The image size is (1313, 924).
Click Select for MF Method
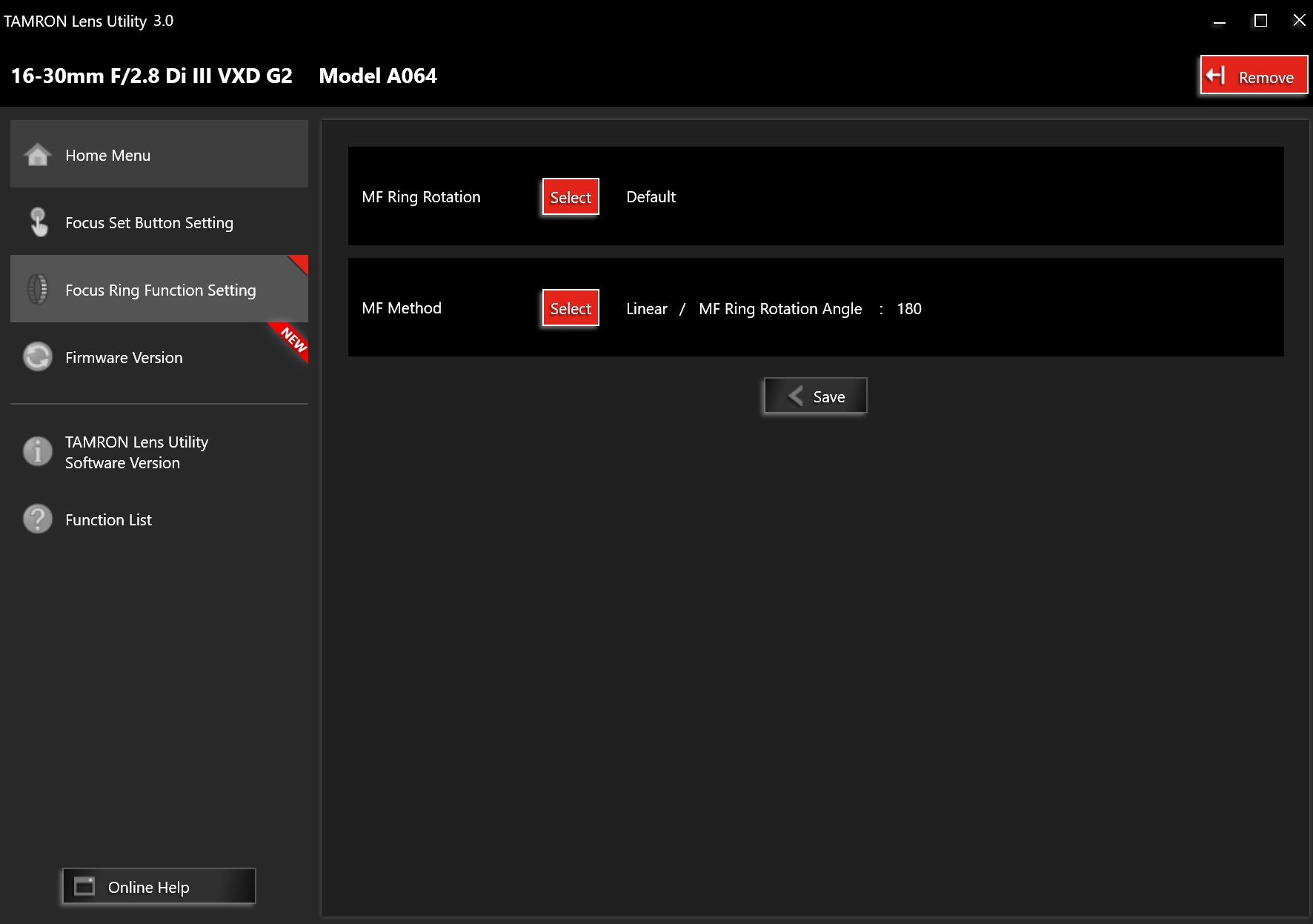(x=571, y=308)
